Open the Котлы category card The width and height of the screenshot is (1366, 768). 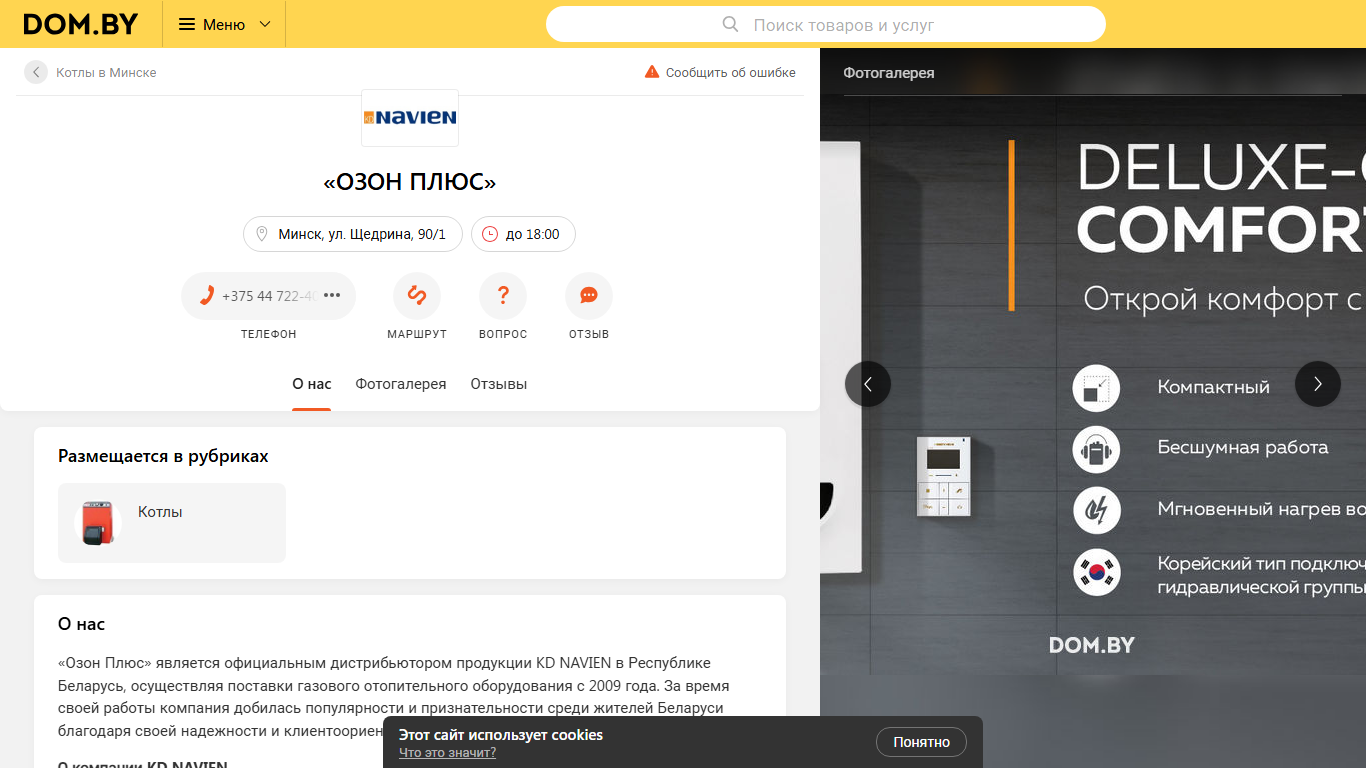[172, 523]
